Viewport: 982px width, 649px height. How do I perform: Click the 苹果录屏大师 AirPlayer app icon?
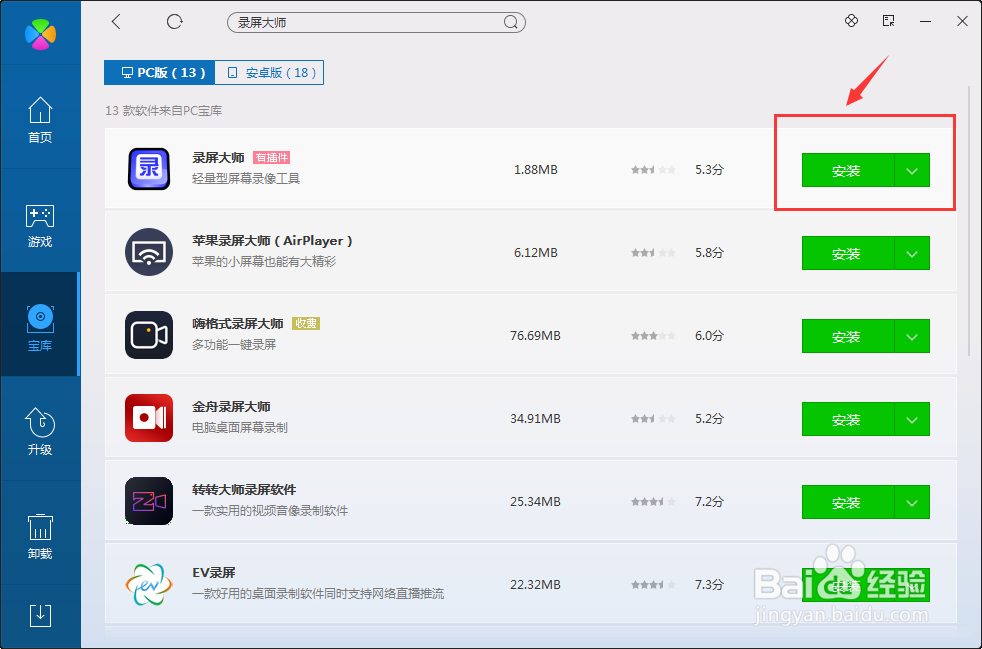pyautogui.click(x=149, y=252)
